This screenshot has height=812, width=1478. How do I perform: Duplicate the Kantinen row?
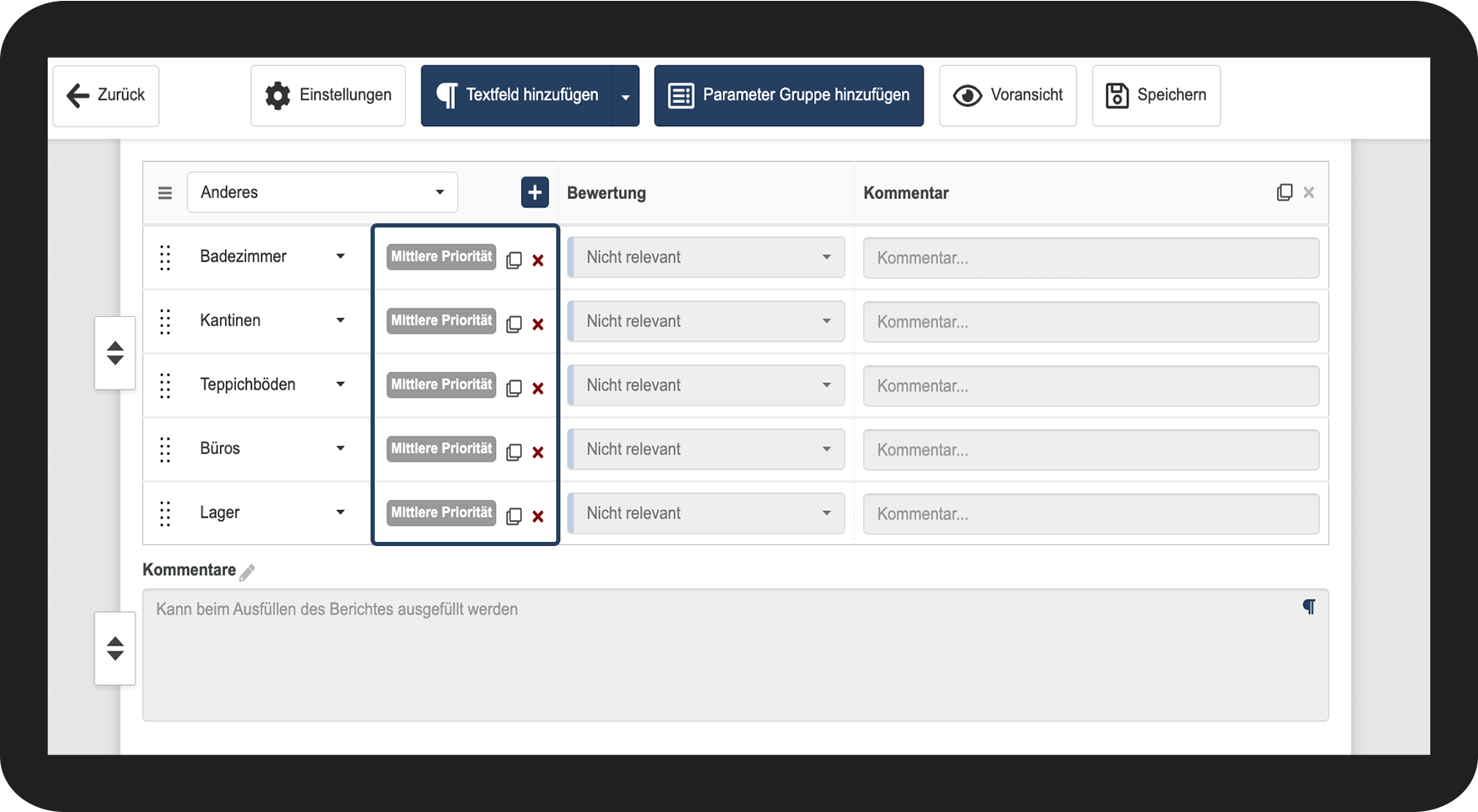(514, 324)
